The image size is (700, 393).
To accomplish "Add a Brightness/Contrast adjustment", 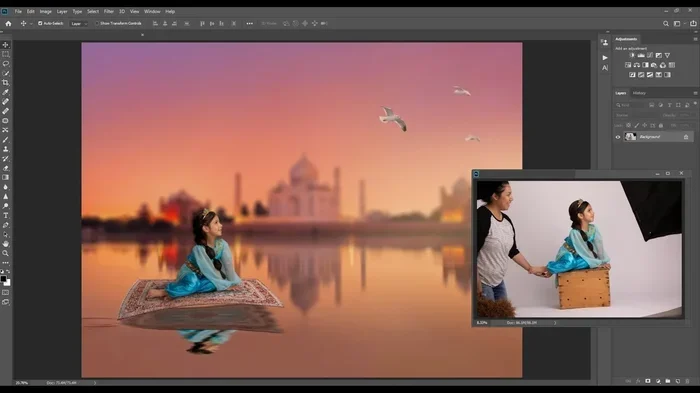I will point(632,55).
